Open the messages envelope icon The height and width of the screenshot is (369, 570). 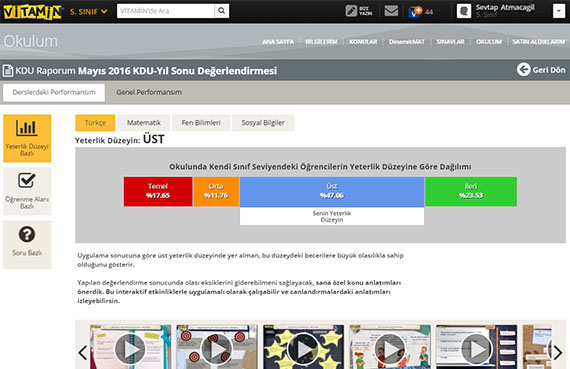pyautogui.click(x=391, y=11)
